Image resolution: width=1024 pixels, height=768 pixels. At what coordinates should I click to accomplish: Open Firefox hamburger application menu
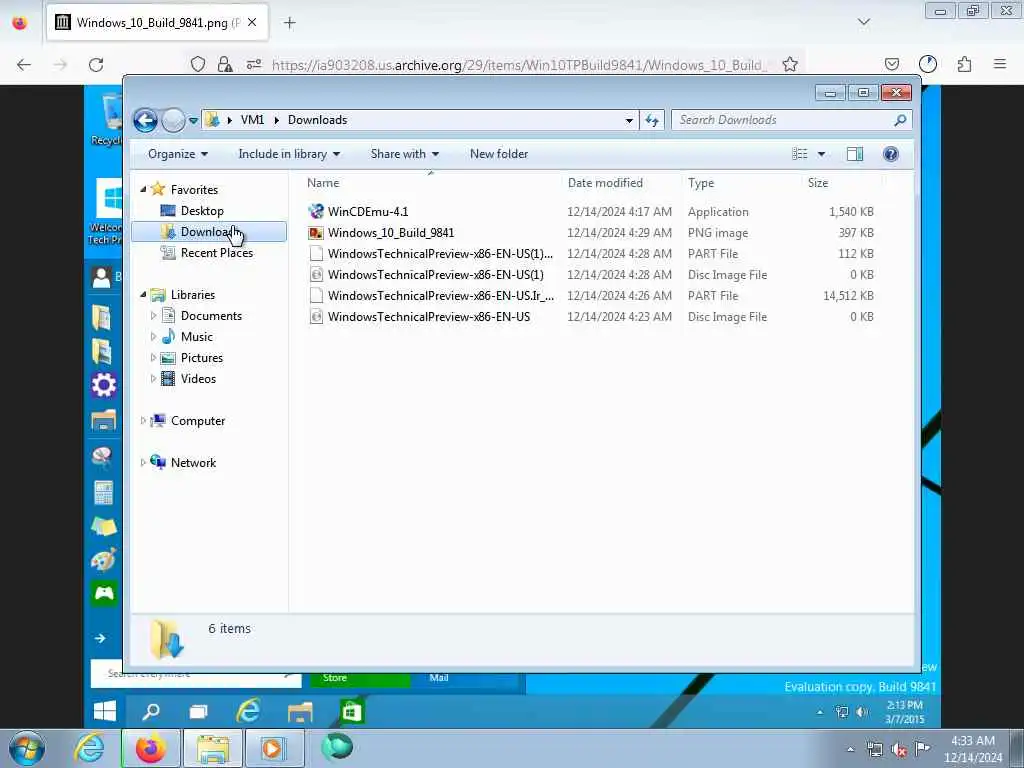click(1000, 64)
